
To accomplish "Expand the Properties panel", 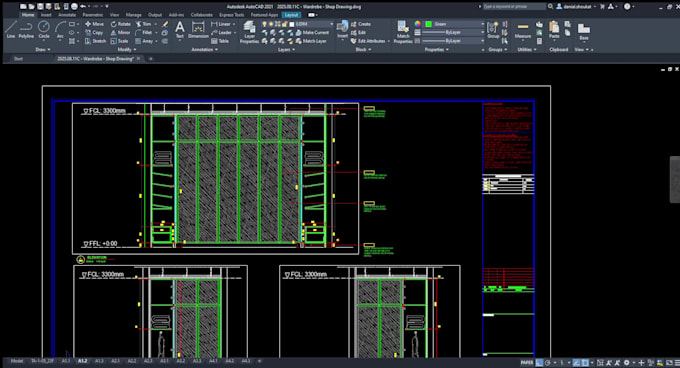I will pos(437,49).
